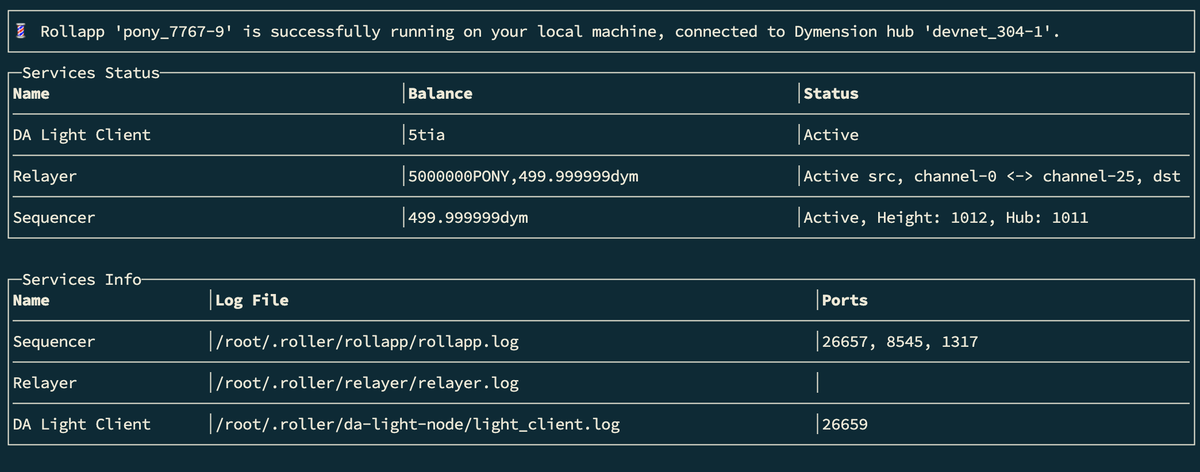Select the relayer.log file path
Viewport: 1200px width, 472px height.
point(367,383)
